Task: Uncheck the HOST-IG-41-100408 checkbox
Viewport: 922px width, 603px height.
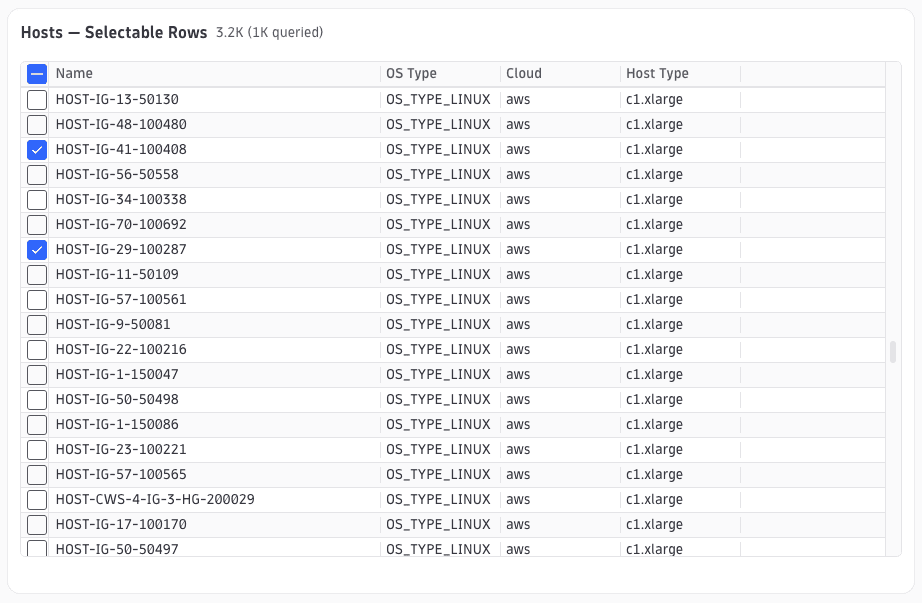Action: [x=37, y=149]
